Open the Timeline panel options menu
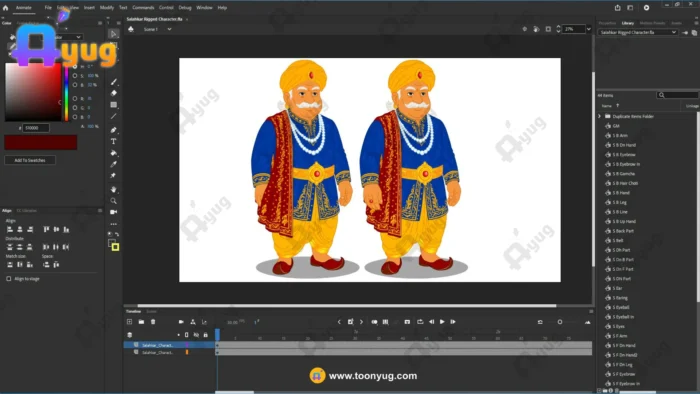 tap(591, 311)
